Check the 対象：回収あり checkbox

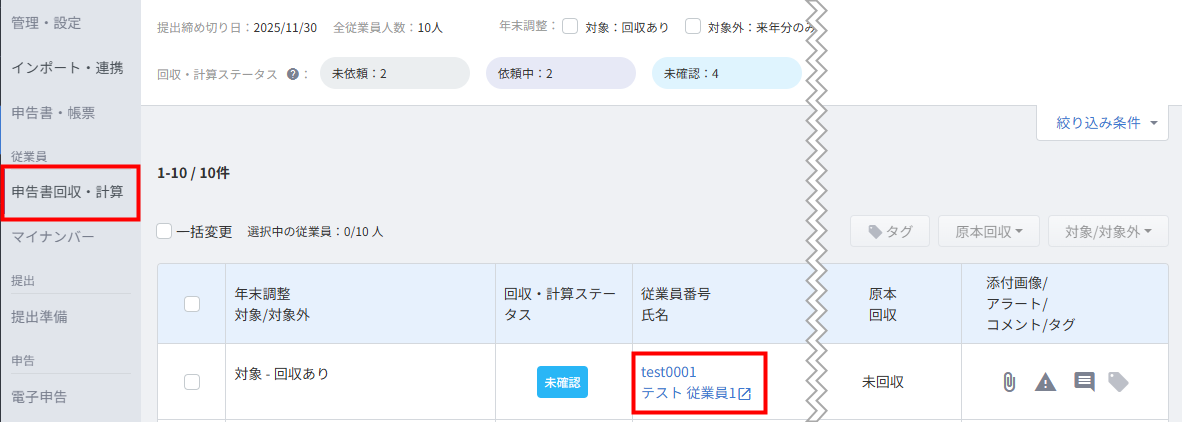(570, 27)
